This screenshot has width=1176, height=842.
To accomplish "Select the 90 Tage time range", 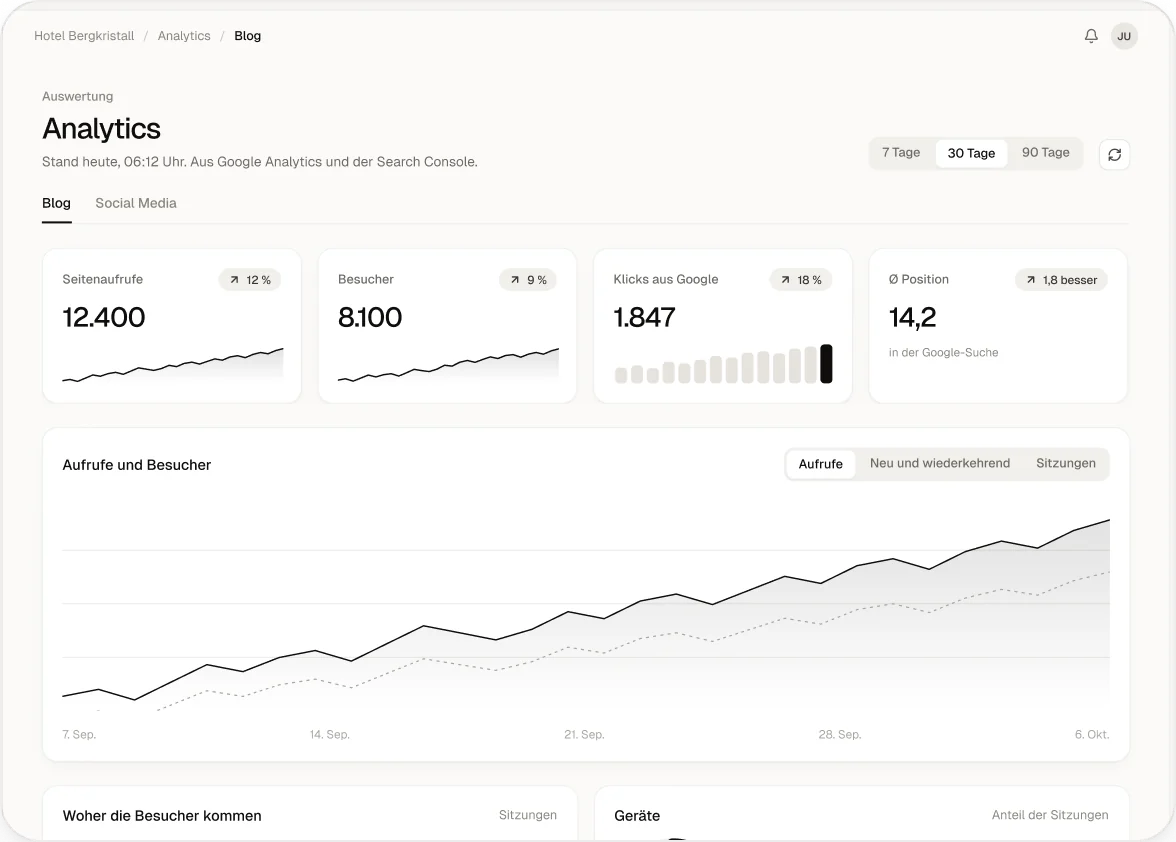I will tap(1046, 153).
